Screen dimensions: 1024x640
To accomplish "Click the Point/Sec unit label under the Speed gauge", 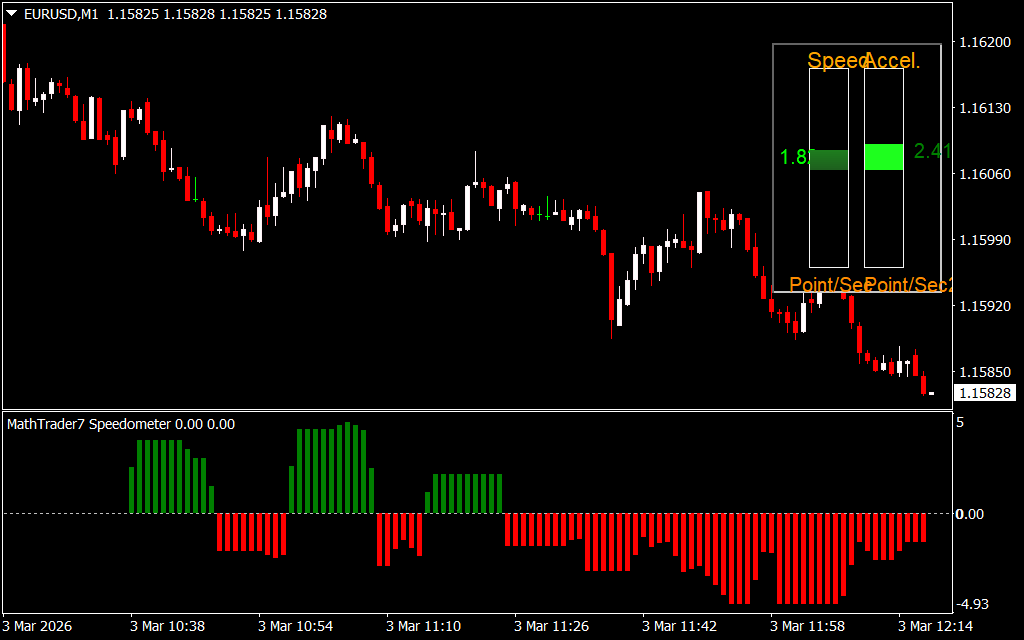I will pyautogui.click(x=828, y=285).
